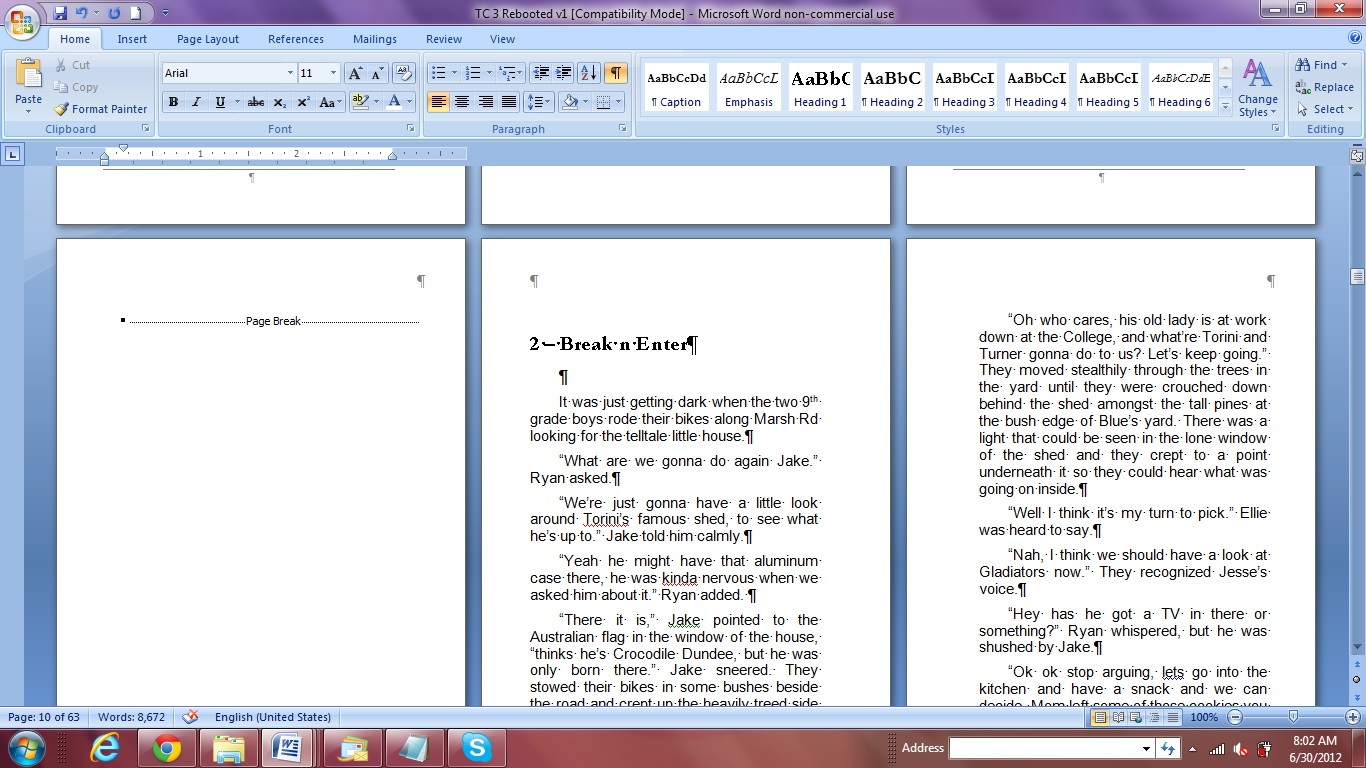Click the Grow Font icon
The width and height of the screenshot is (1366, 768).
coord(355,73)
